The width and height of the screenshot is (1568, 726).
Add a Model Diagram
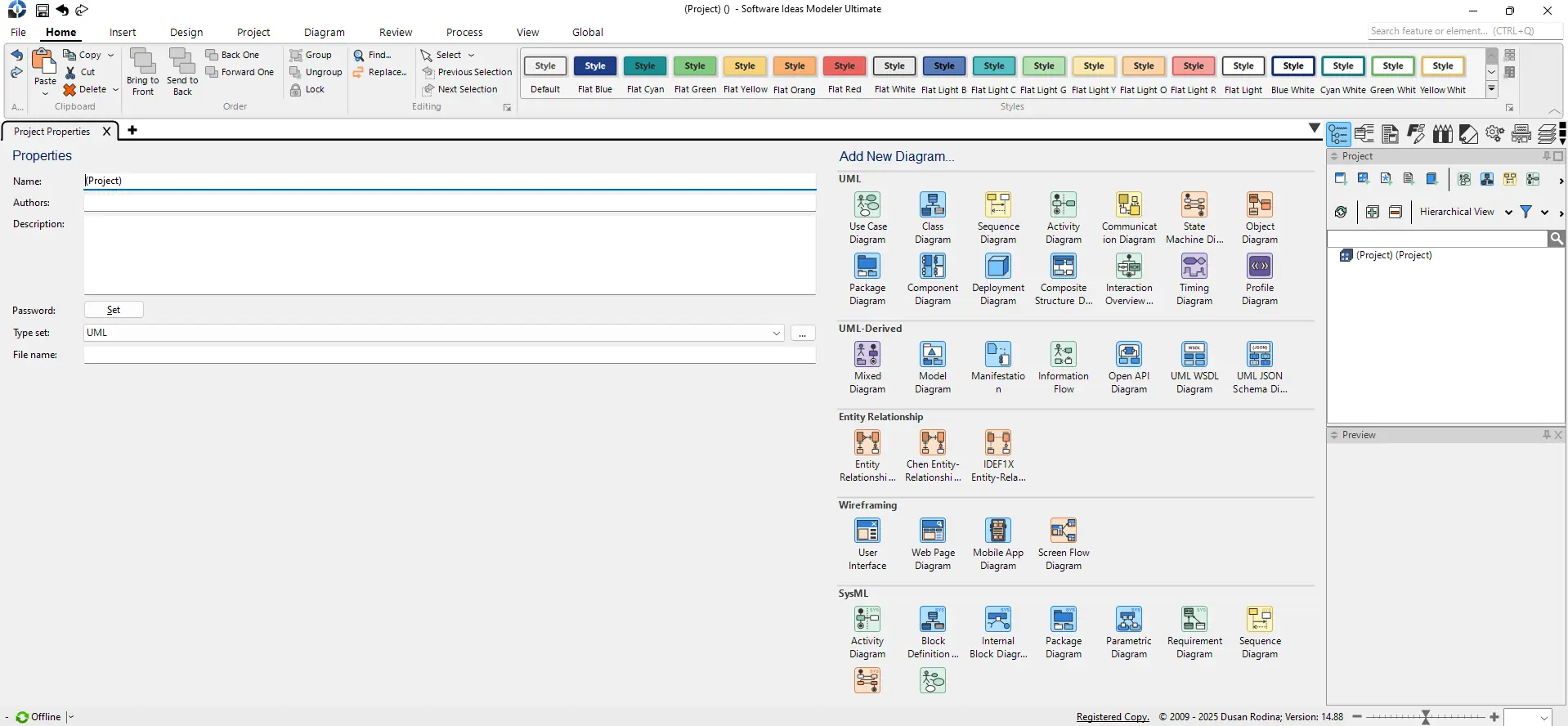933,367
